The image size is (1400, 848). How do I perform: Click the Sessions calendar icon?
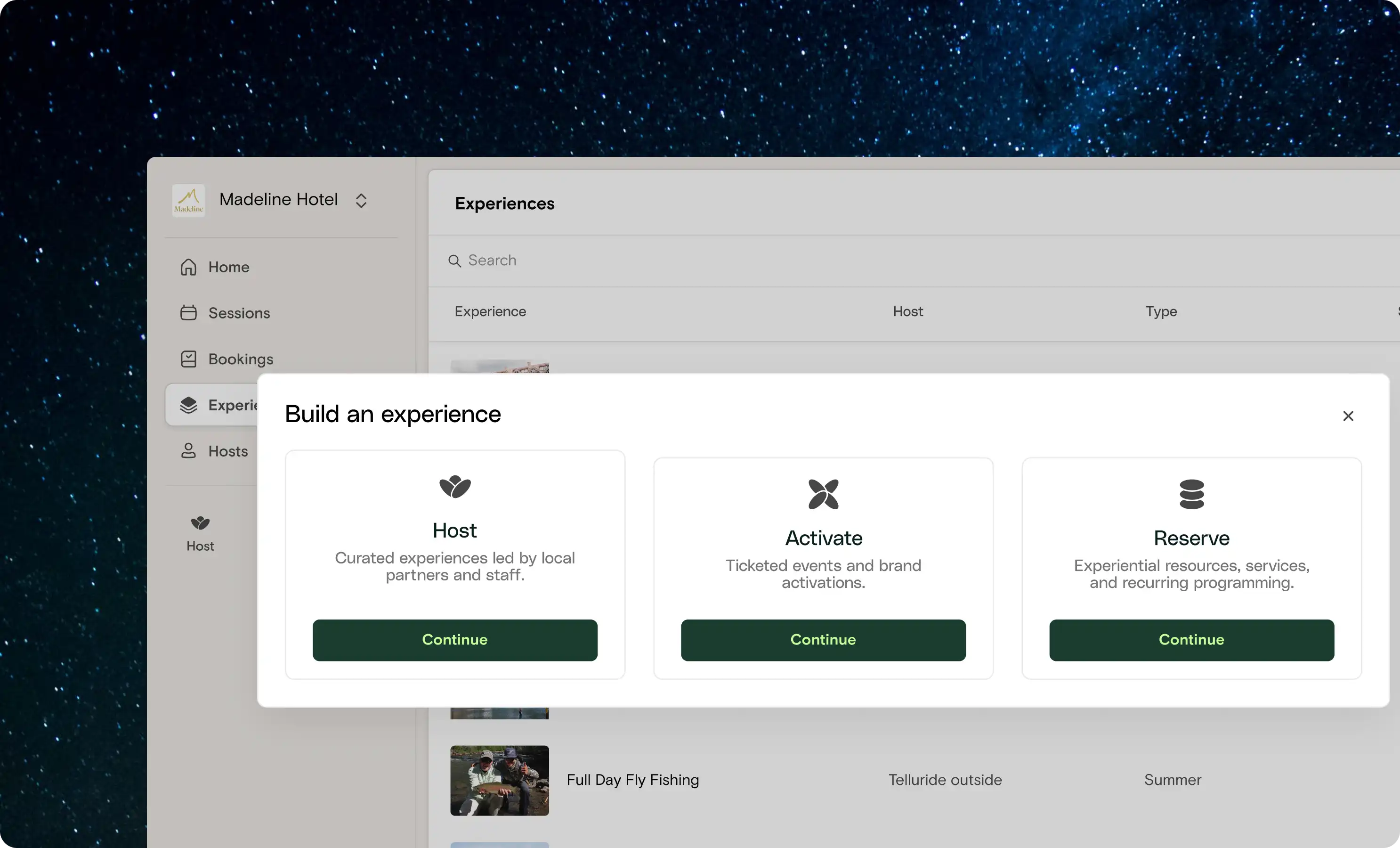coord(189,313)
